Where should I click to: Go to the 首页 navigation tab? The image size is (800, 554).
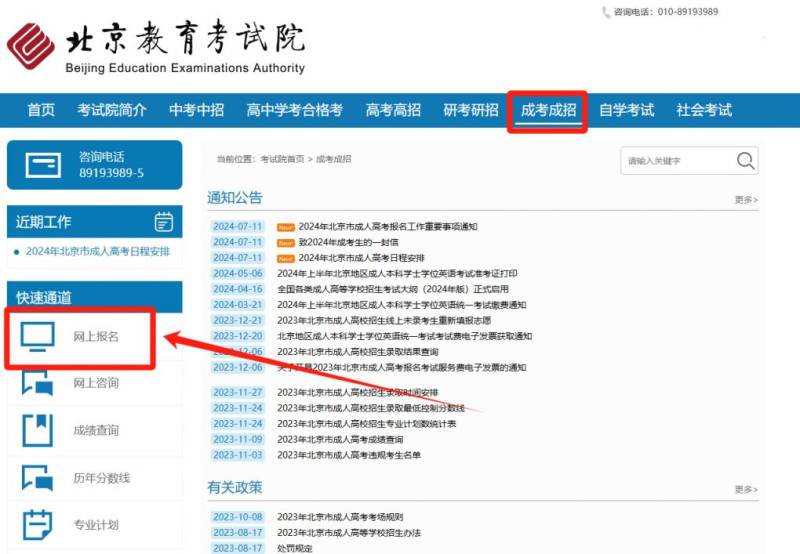41,110
